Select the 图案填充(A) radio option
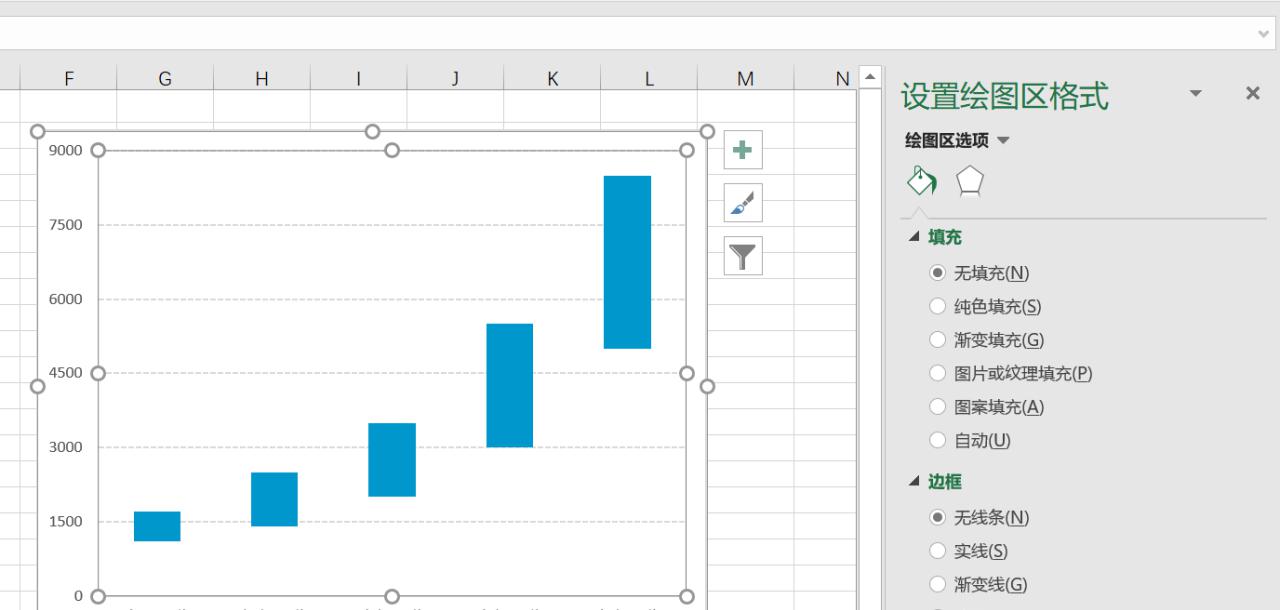 click(937, 406)
